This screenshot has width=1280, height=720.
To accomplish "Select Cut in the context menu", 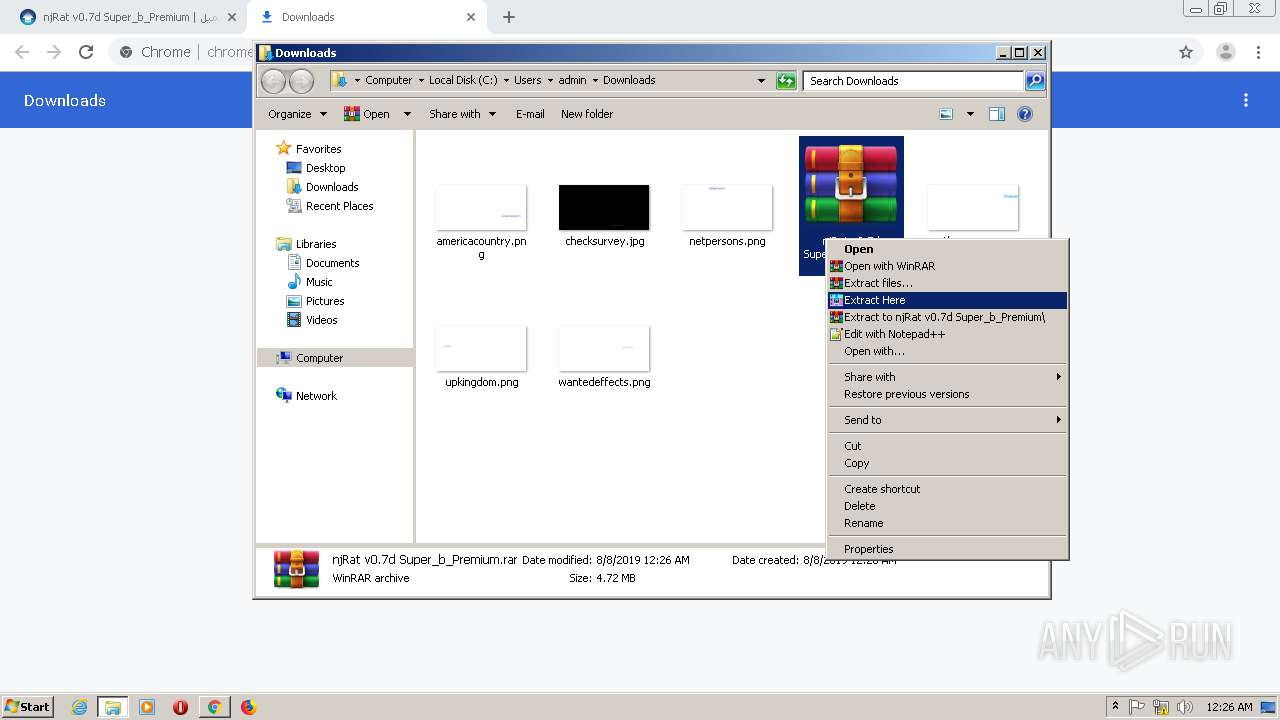I will click(947, 446).
